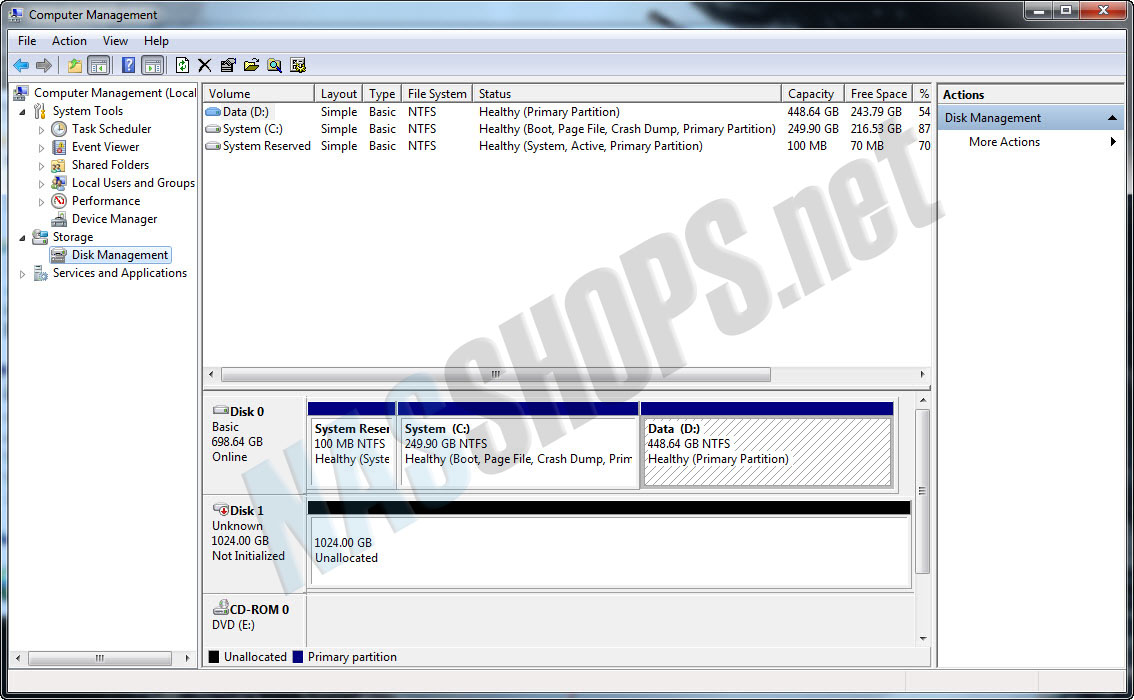Click the Properties toolbar icon
The height and width of the screenshot is (700, 1134).
point(228,66)
